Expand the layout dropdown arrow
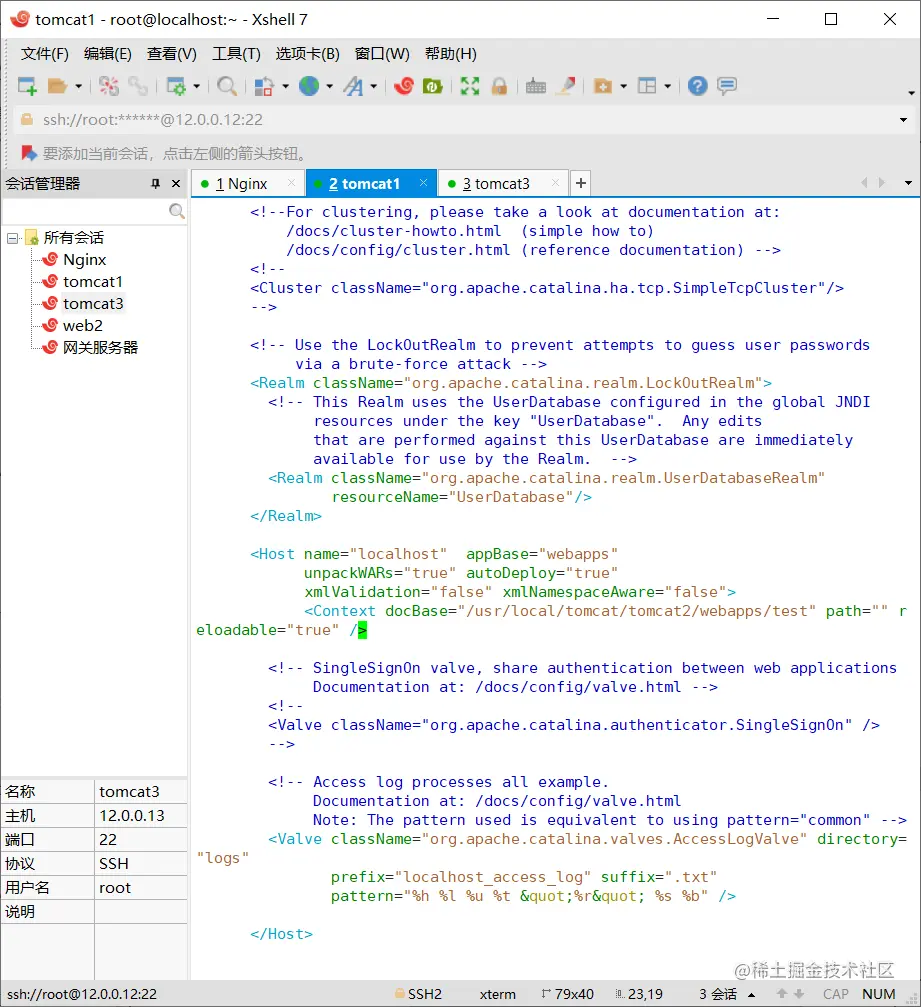Image resolution: width=921 pixels, height=1007 pixels. coord(668,86)
